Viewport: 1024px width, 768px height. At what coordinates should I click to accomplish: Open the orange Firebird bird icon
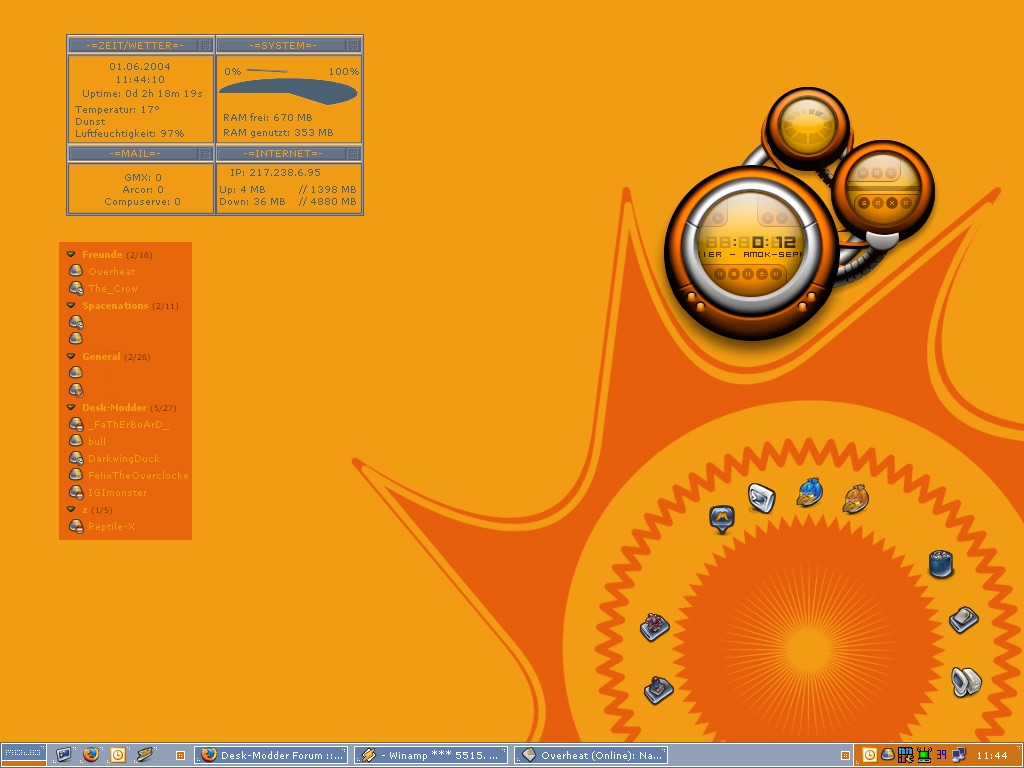point(856,499)
